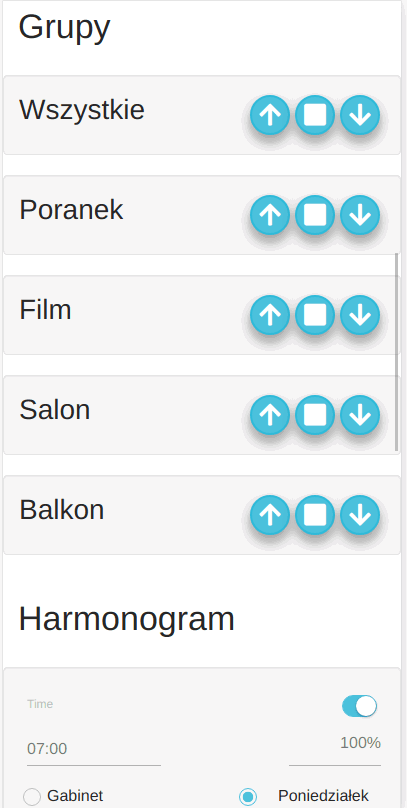Screen dimensions: 407x808
Task: Lower the Salon group blinds
Action: tap(360, 415)
